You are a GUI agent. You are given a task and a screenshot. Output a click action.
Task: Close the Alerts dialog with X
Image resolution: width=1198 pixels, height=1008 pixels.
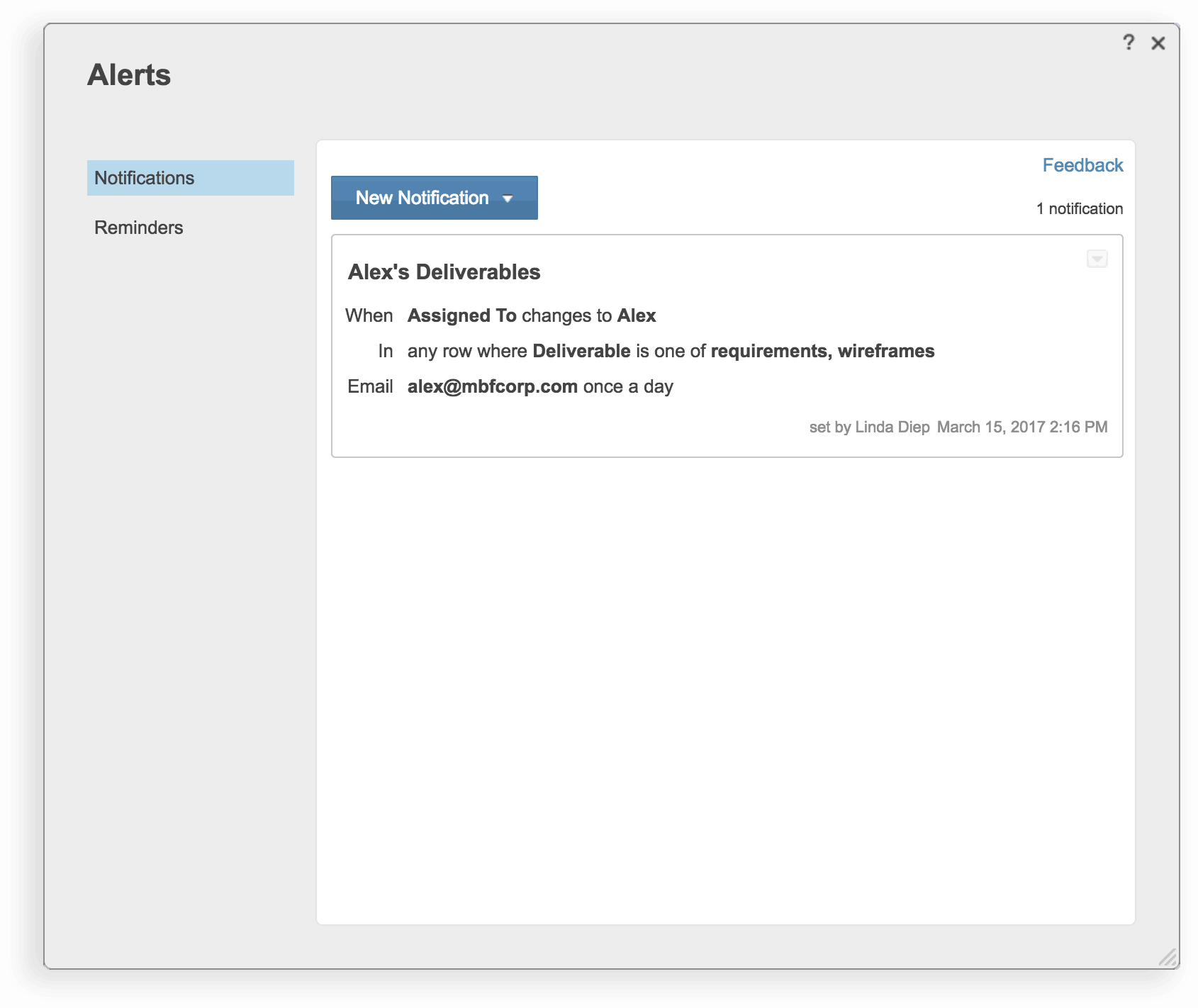(x=1158, y=43)
